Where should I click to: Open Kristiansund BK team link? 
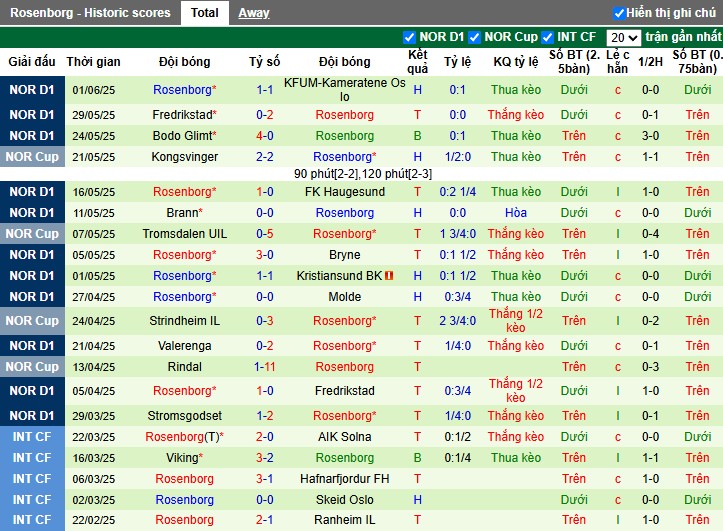pyautogui.click(x=339, y=276)
